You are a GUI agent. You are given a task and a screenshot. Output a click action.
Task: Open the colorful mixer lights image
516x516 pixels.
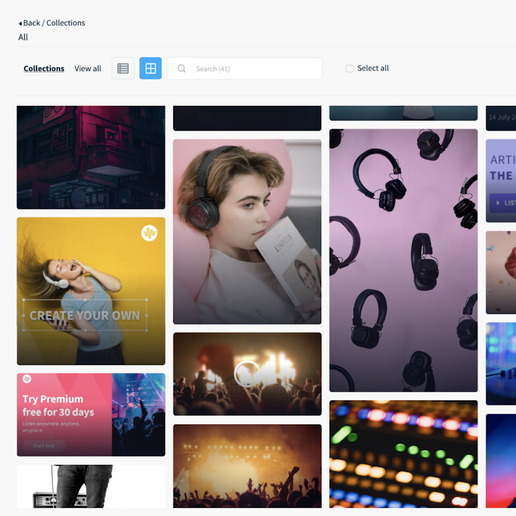[403, 454]
